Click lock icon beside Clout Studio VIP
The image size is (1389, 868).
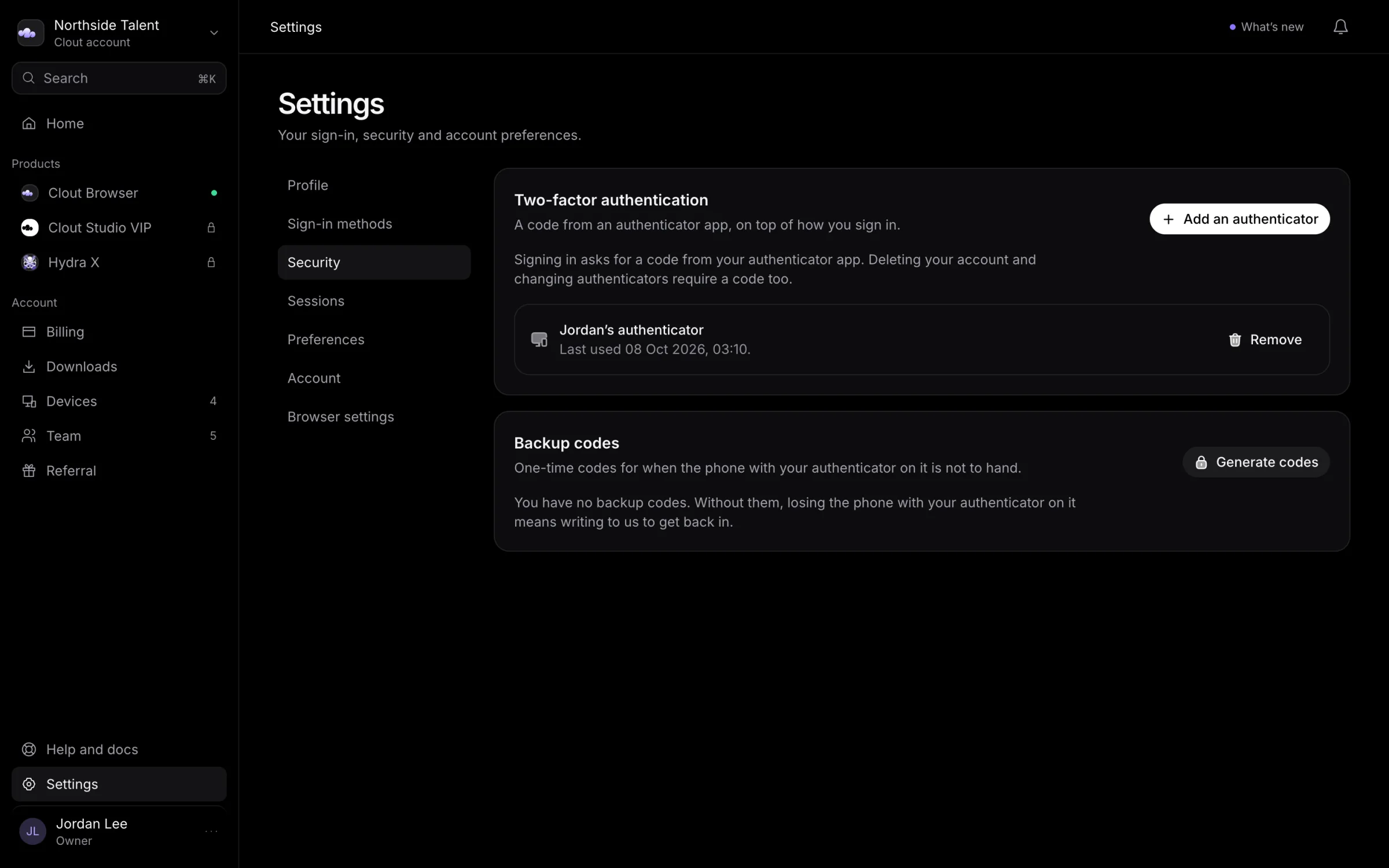[x=211, y=227]
